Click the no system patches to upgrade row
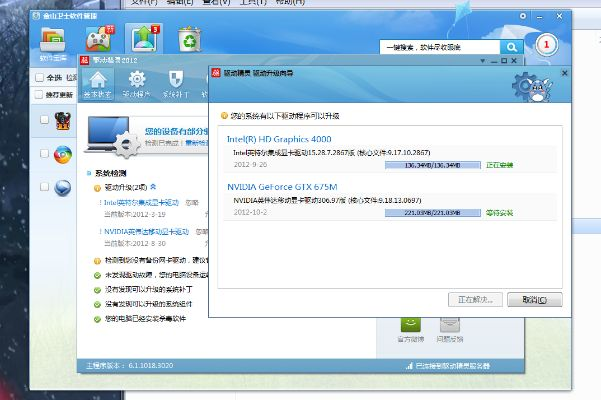This screenshot has width=601, height=400. (x=149, y=289)
